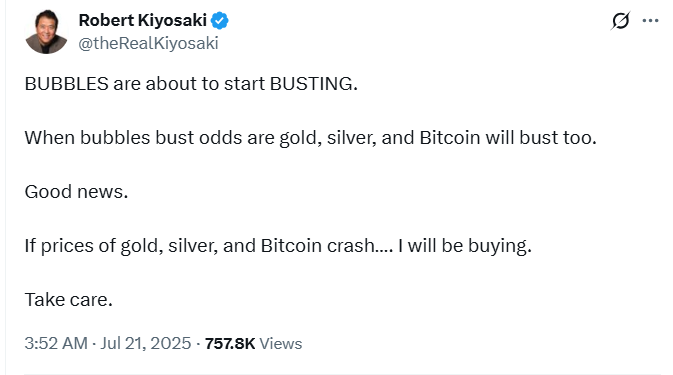Image resolution: width=673 pixels, height=375 pixels.
Task: Click the 757.8K view count
Action: 230,344
